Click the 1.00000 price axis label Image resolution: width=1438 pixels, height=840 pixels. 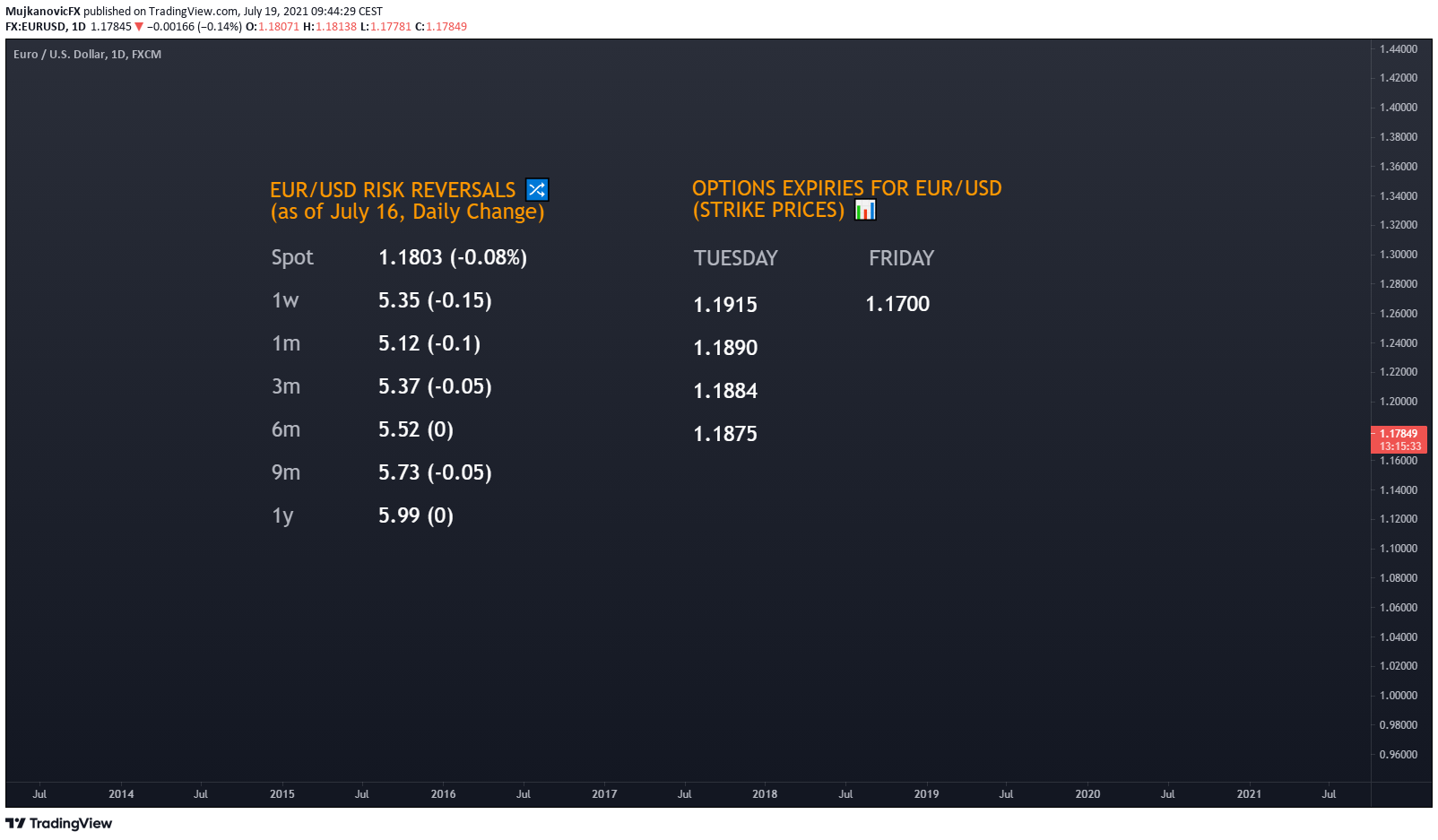coord(1399,696)
